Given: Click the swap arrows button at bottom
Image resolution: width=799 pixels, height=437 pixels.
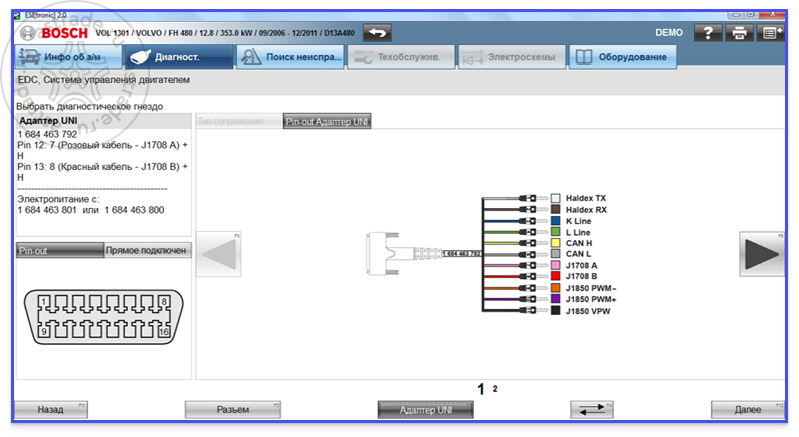Looking at the screenshot, I should pyautogui.click(x=592, y=409).
